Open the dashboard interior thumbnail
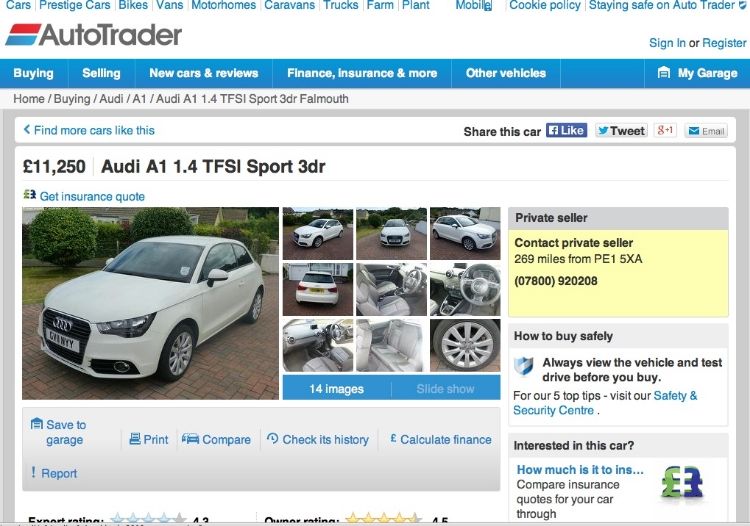The height and width of the screenshot is (526, 750). (x=318, y=345)
